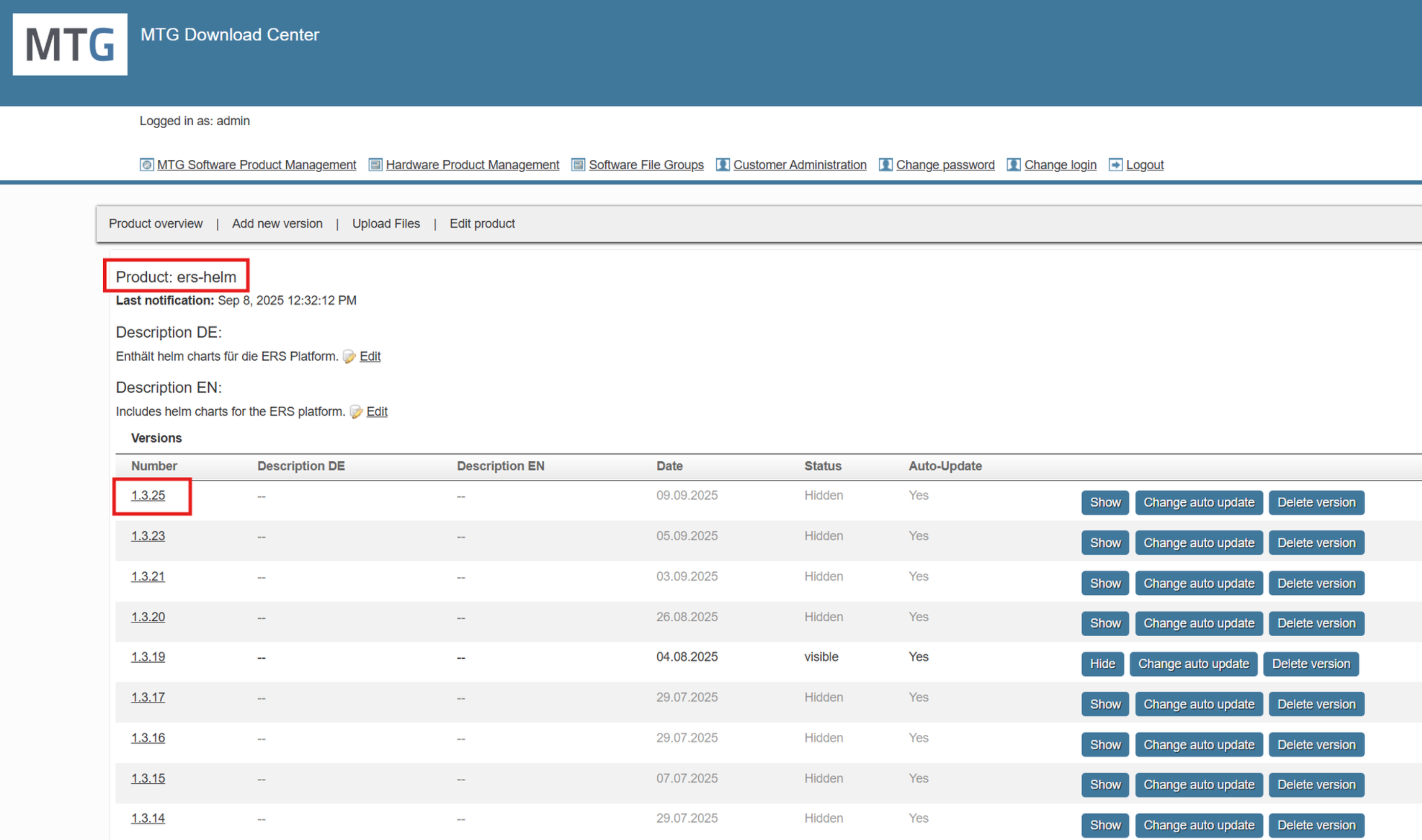Go to Product overview
The width and height of the screenshot is (1422, 840).
pos(155,224)
